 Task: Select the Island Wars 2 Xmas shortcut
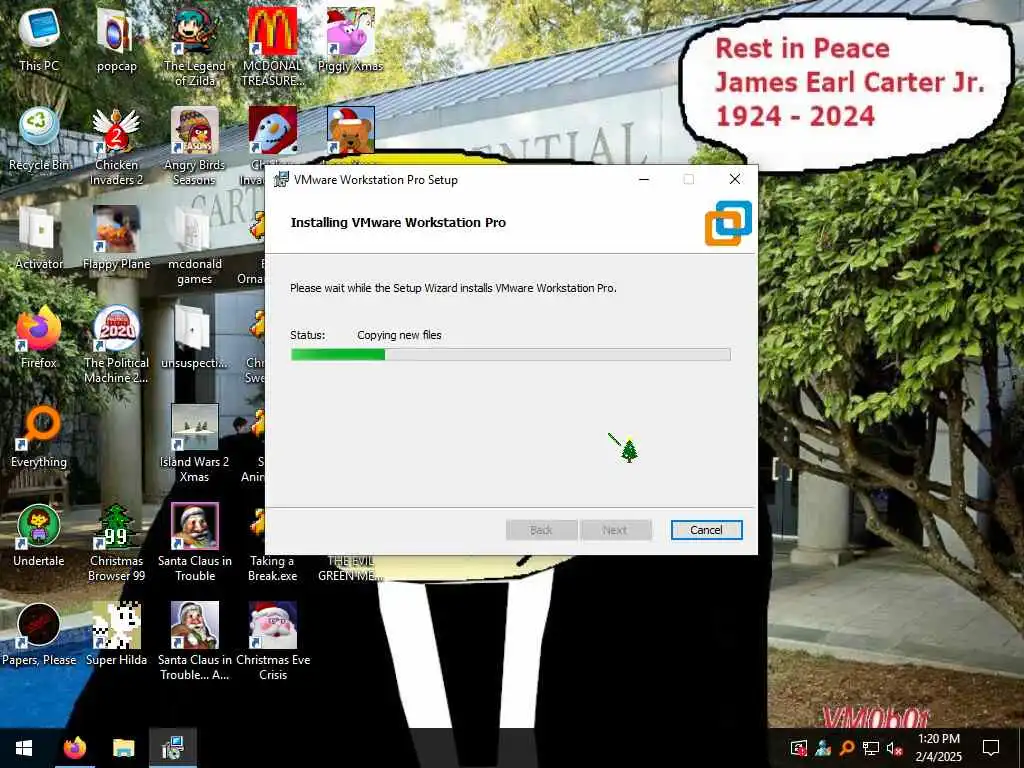(x=195, y=443)
